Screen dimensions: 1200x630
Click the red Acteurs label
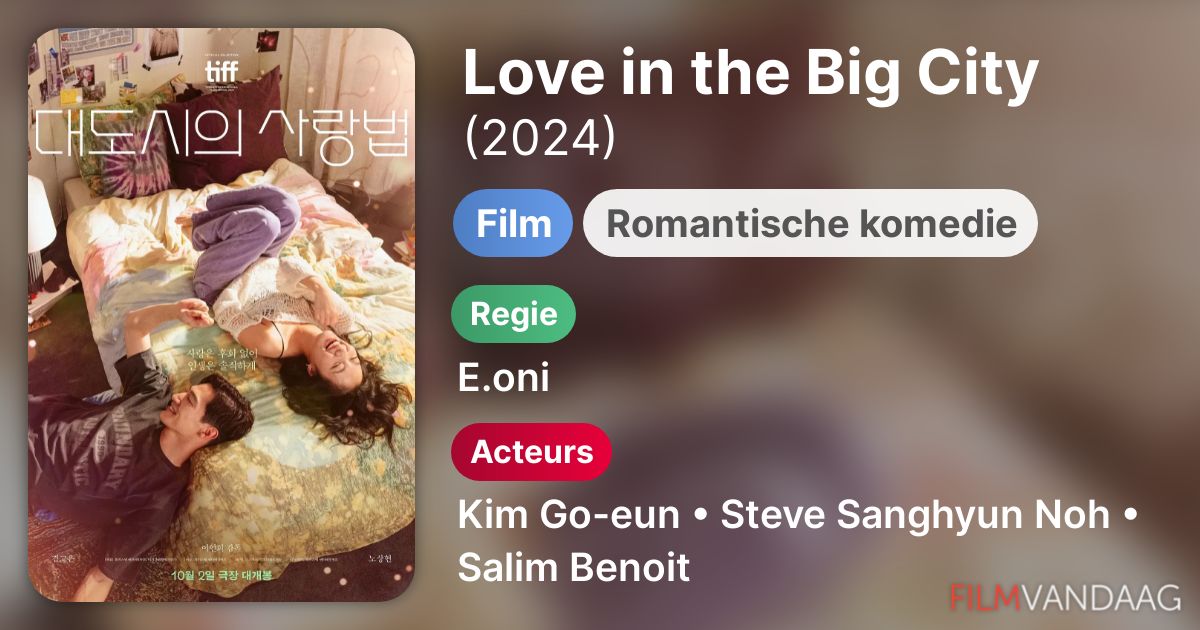(532, 452)
